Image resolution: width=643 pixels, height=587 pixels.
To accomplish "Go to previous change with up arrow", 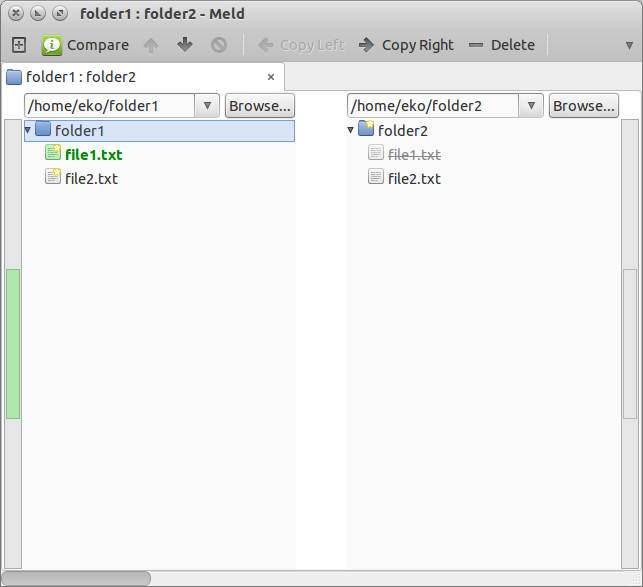I will point(151,45).
